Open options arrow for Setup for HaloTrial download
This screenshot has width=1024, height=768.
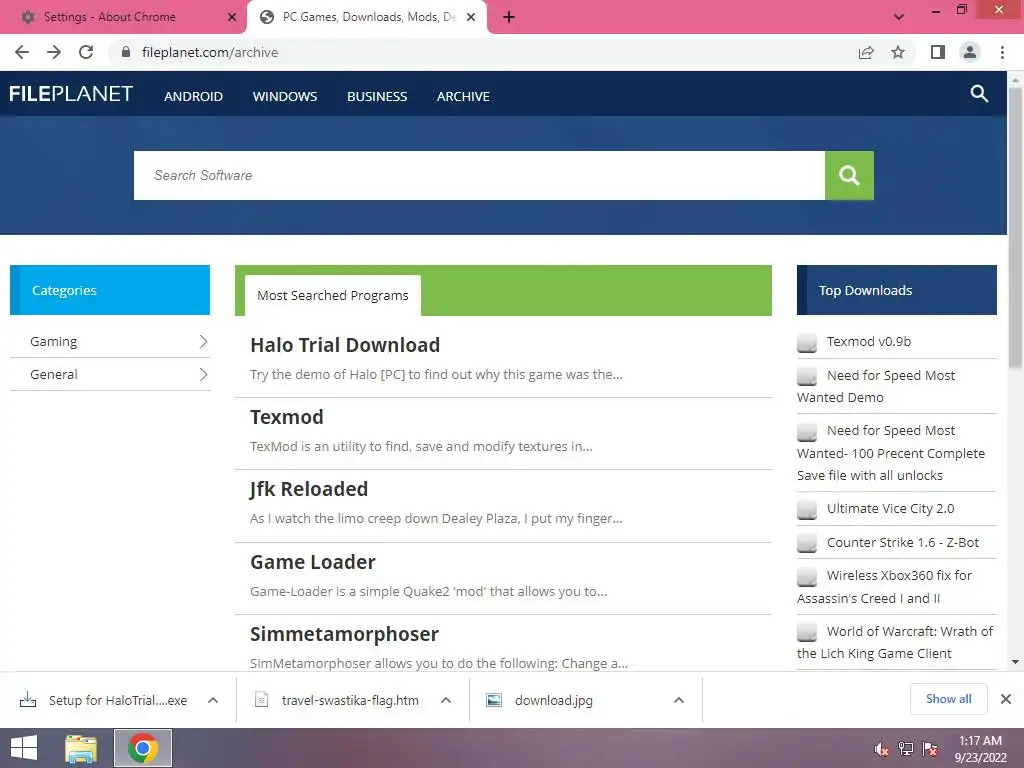[213, 700]
